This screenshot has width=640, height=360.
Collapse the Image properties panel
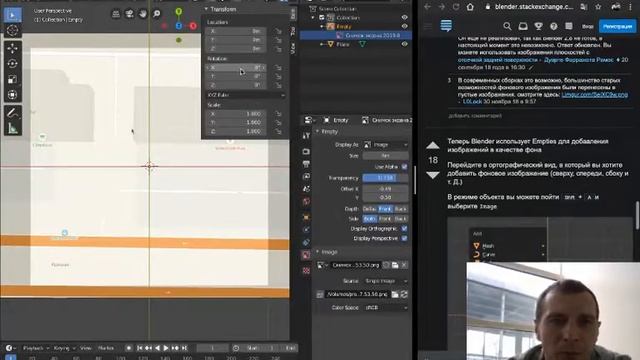318,252
